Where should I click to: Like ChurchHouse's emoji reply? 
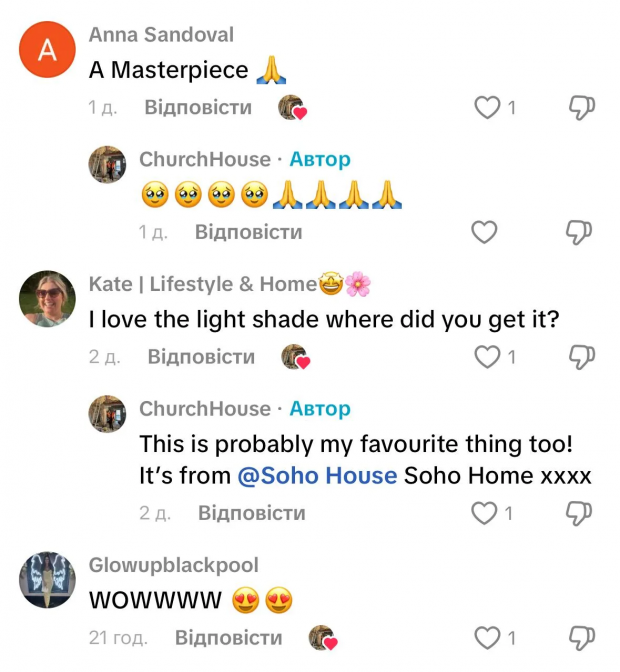(484, 232)
